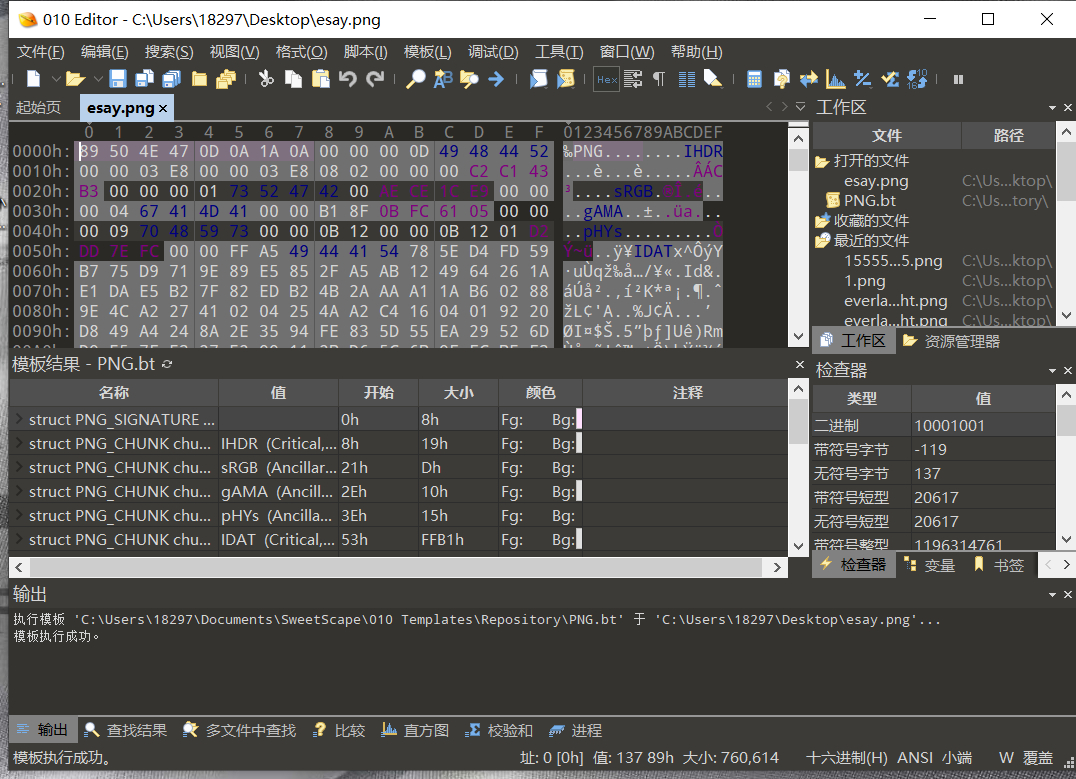Open the new-file dropdown arrow
The image size is (1076, 779).
pyautogui.click(x=56, y=79)
